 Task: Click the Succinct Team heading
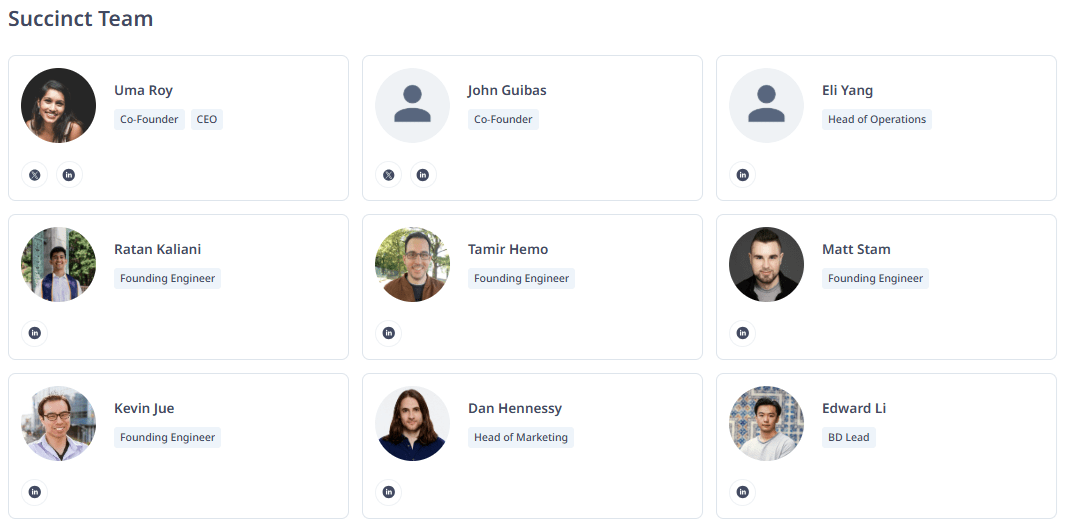pyautogui.click(x=80, y=18)
